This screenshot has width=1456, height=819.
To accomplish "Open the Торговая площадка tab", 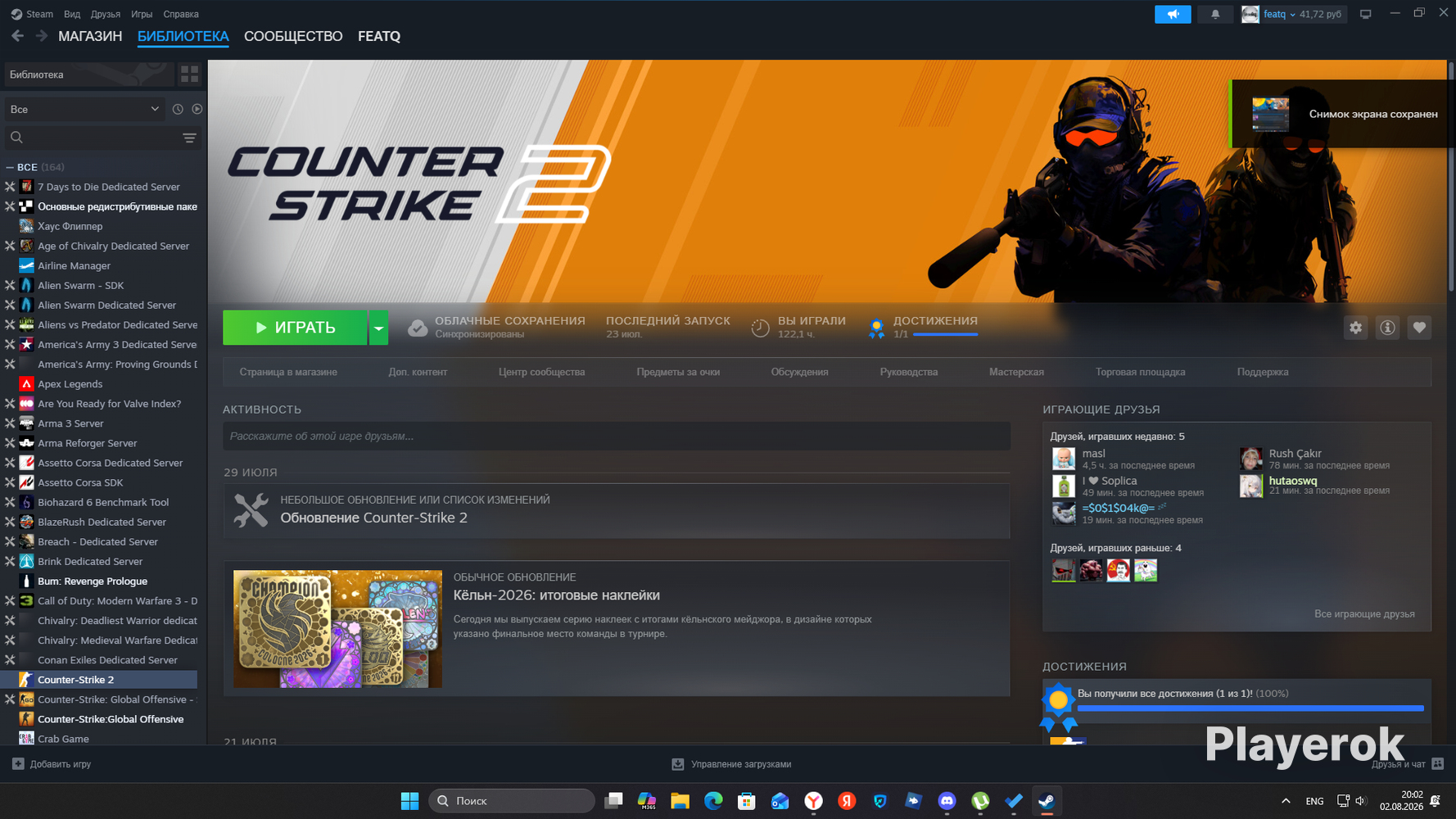I will (1140, 372).
